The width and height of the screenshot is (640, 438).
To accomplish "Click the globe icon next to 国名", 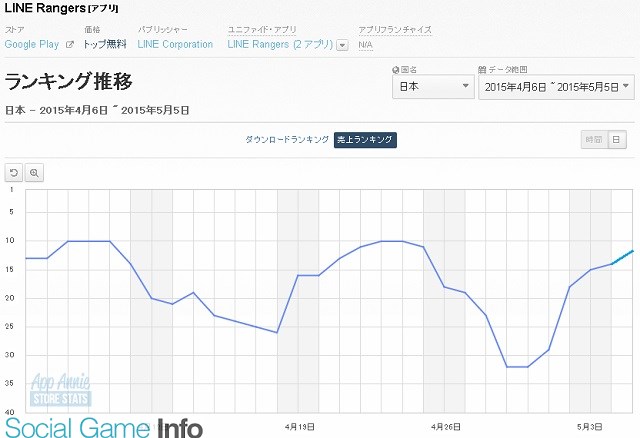I will (x=395, y=70).
